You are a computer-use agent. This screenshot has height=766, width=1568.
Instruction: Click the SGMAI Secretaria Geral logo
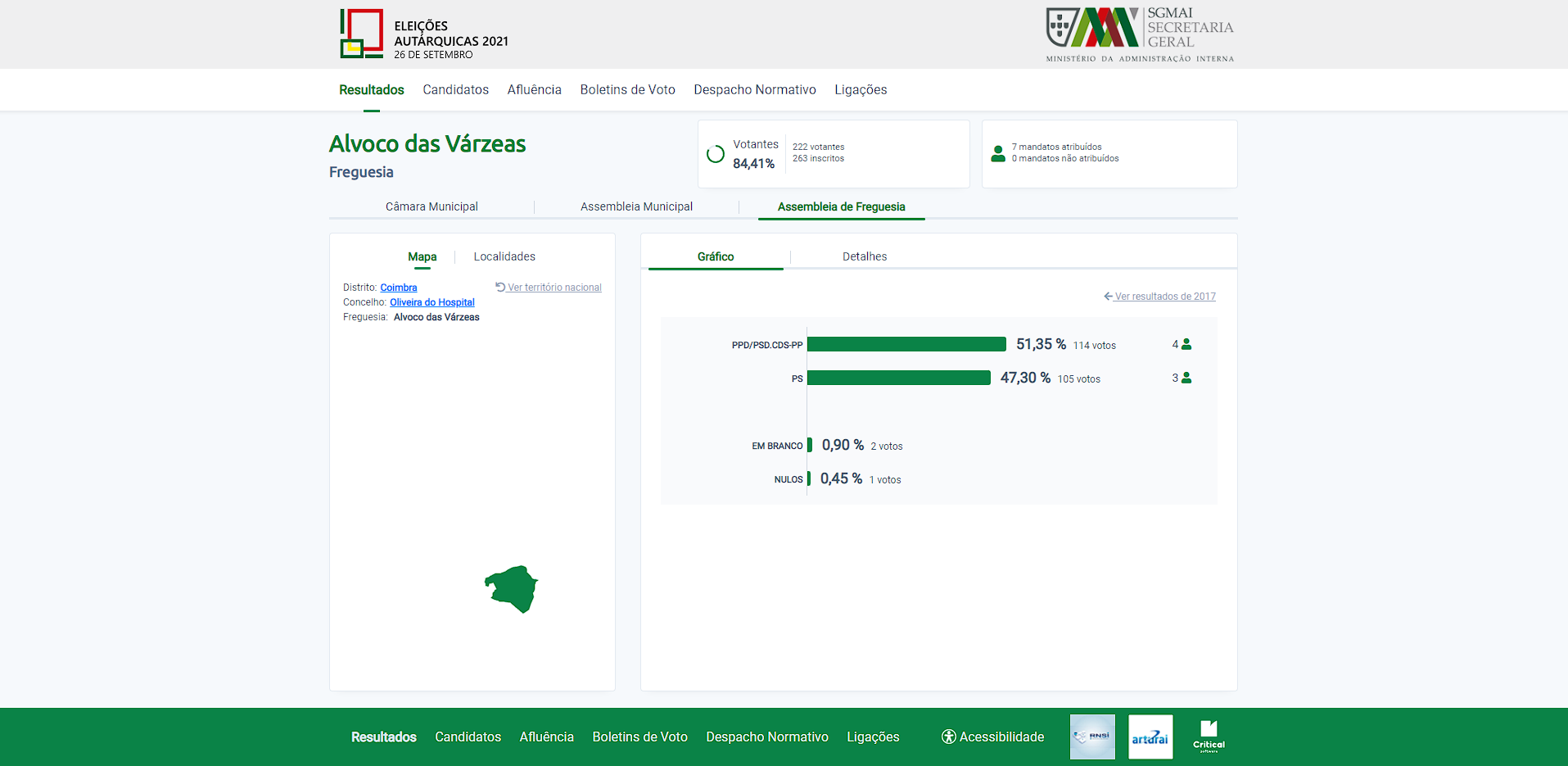pyautogui.click(x=1140, y=34)
